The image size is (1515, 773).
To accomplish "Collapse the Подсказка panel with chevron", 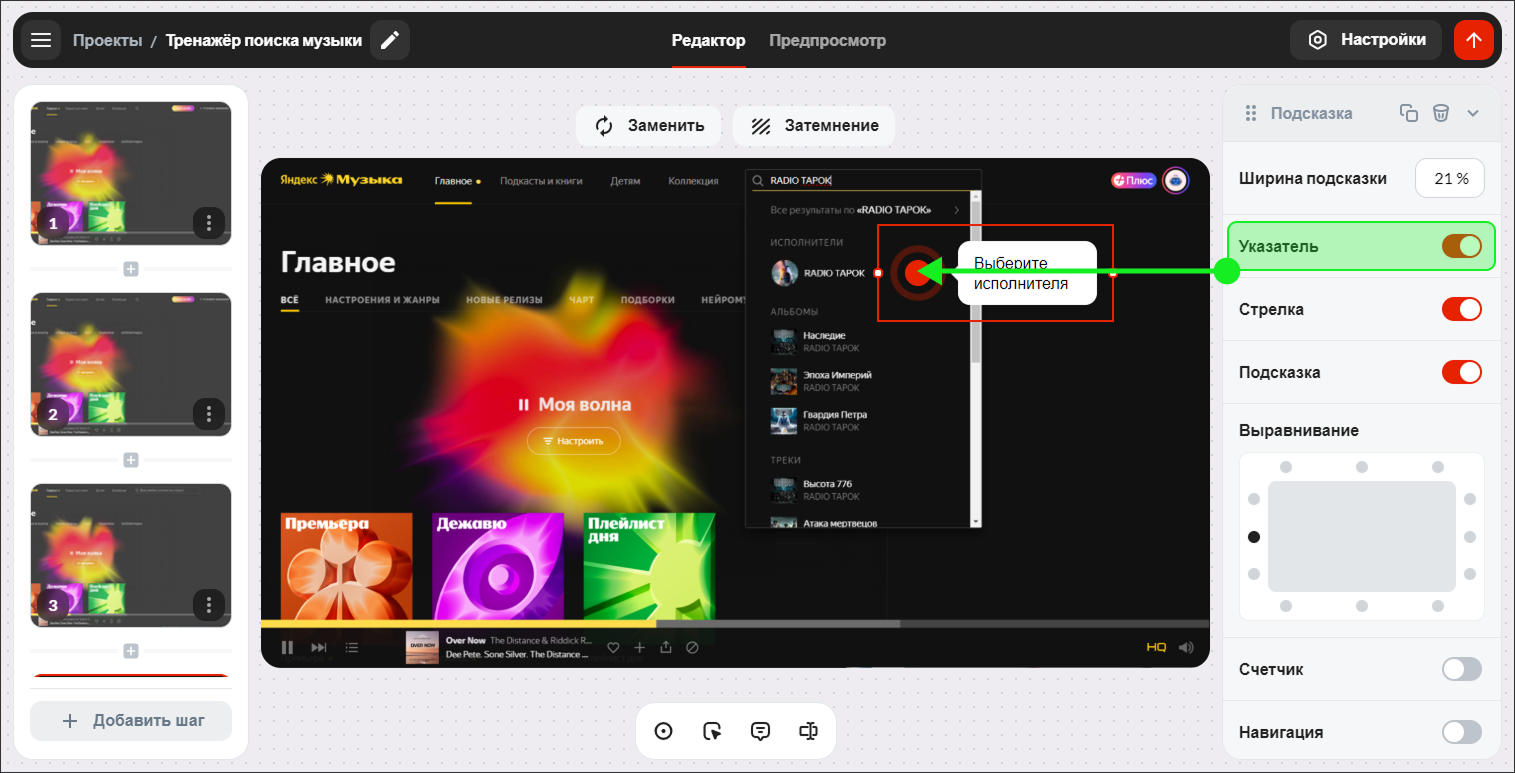I will pos(1473,113).
